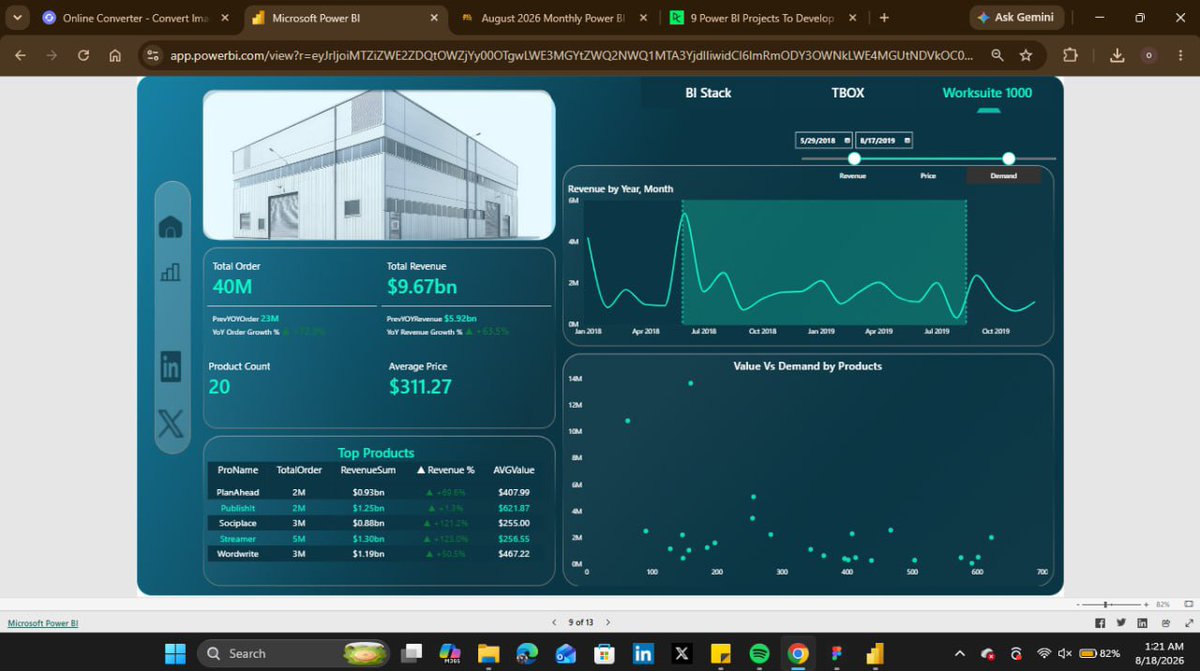This screenshot has width=1200, height=671.
Task: Show hidden system tray icons
Action: (958, 653)
